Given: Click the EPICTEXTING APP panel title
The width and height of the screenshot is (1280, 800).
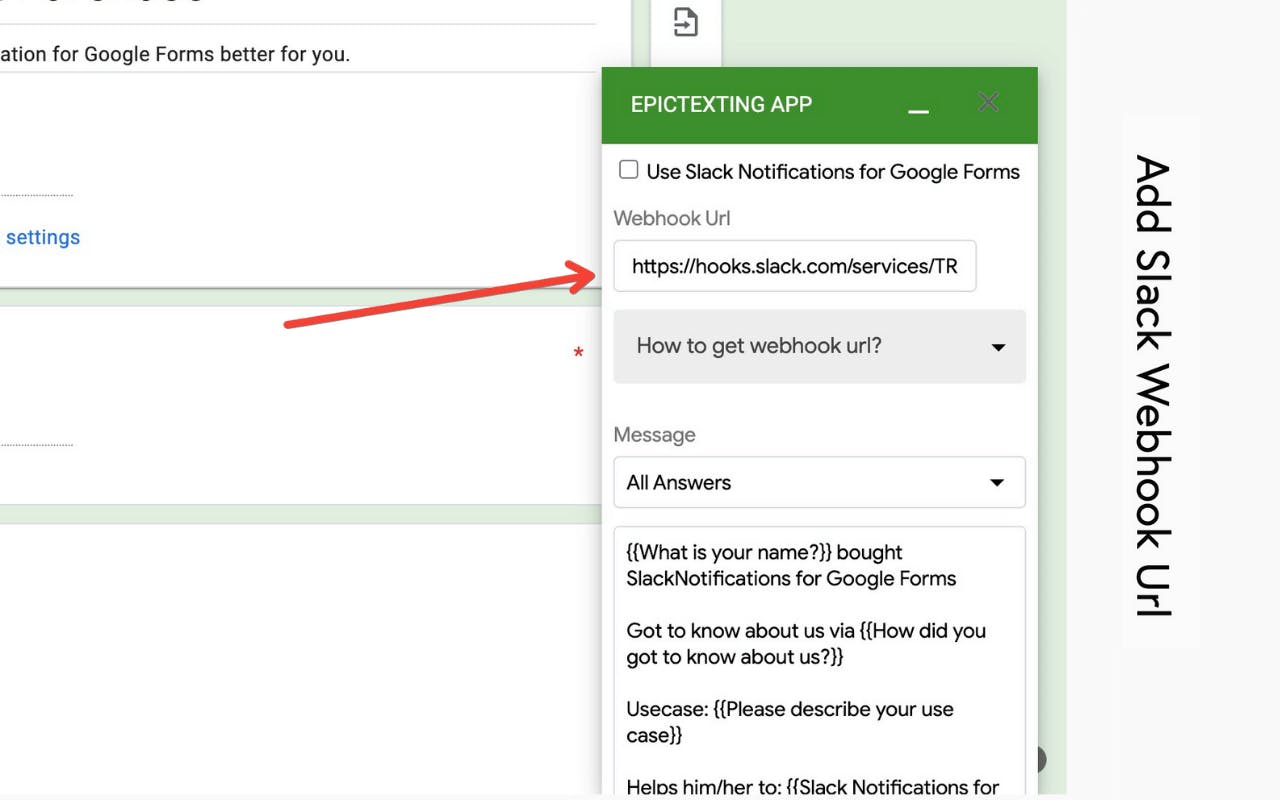Looking at the screenshot, I should pyautogui.click(x=721, y=104).
